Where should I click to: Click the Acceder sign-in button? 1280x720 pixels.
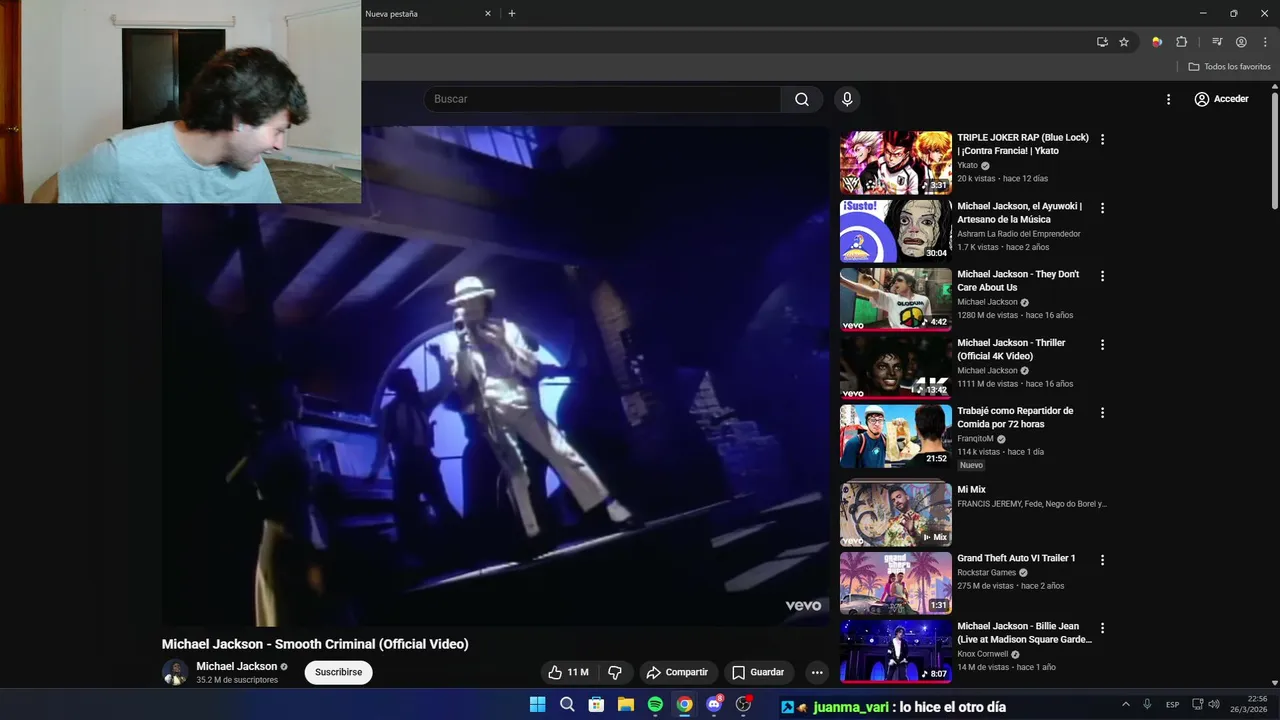(x=1221, y=99)
